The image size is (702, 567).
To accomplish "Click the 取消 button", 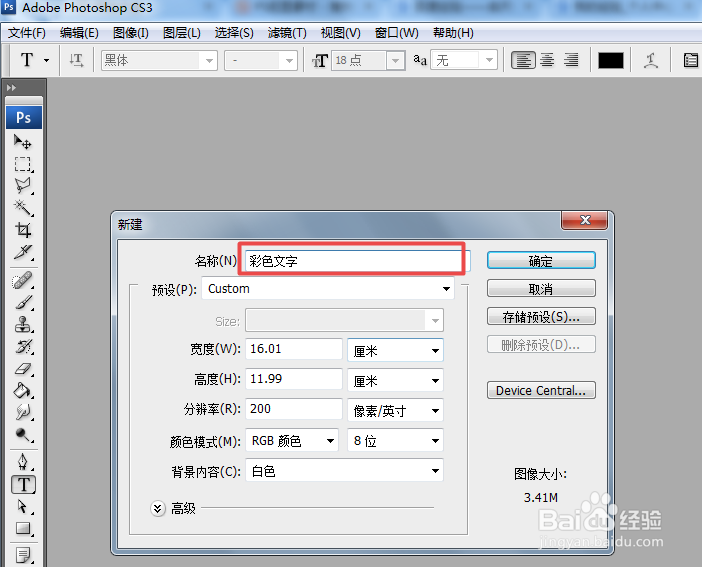I will click(x=541, y=288).
